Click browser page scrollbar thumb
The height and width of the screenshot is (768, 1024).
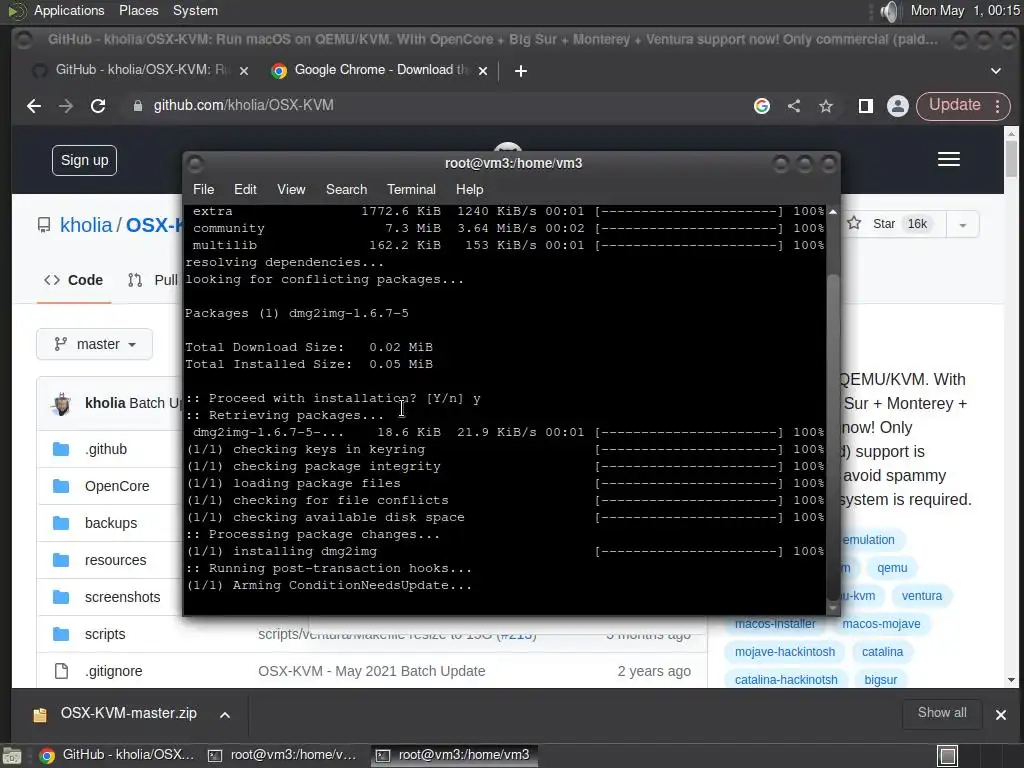pos(1011,159)
